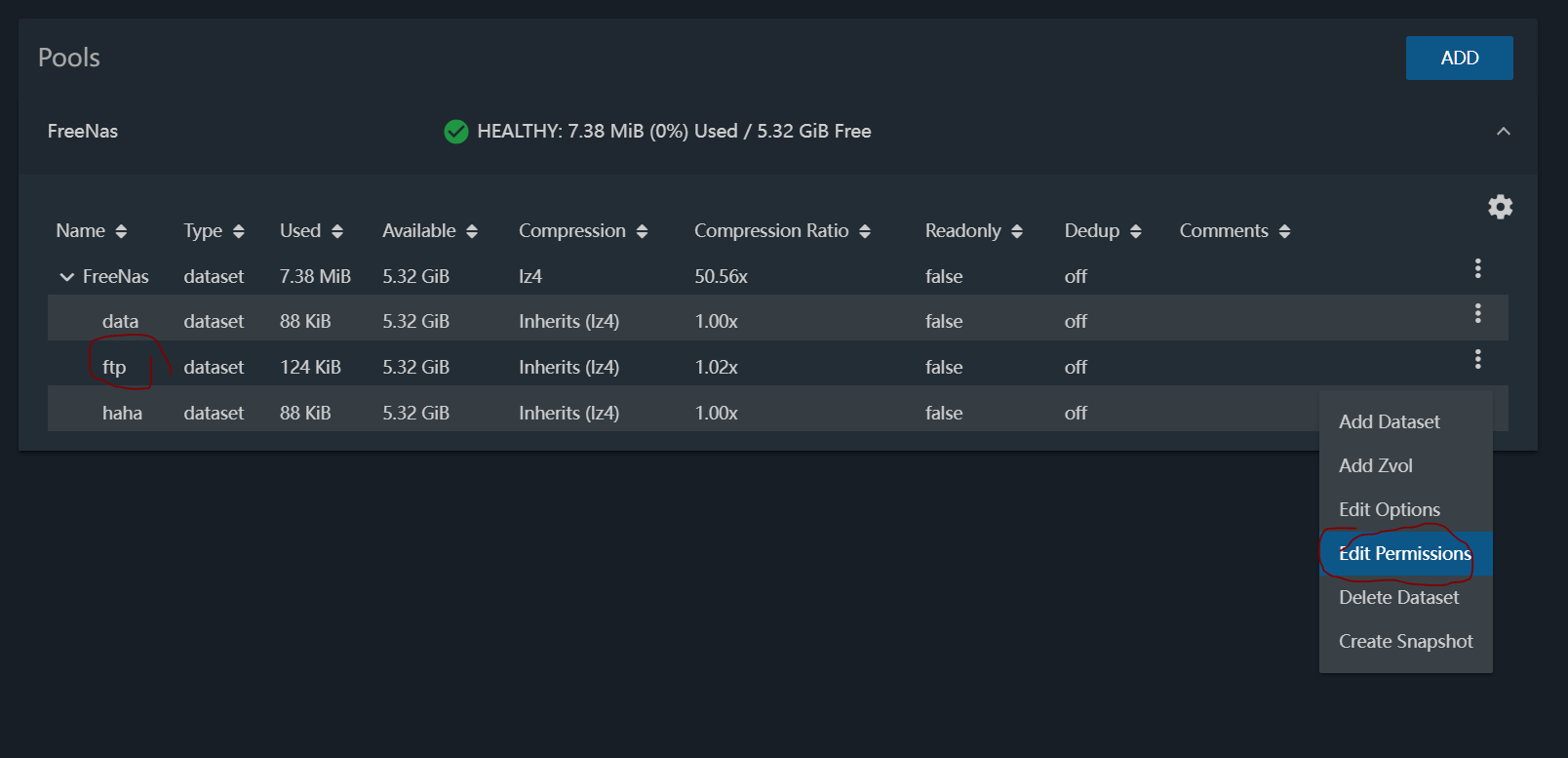The image size is (1568, 758).
Task: Click the Pools heading
Action: pos(69,58)
